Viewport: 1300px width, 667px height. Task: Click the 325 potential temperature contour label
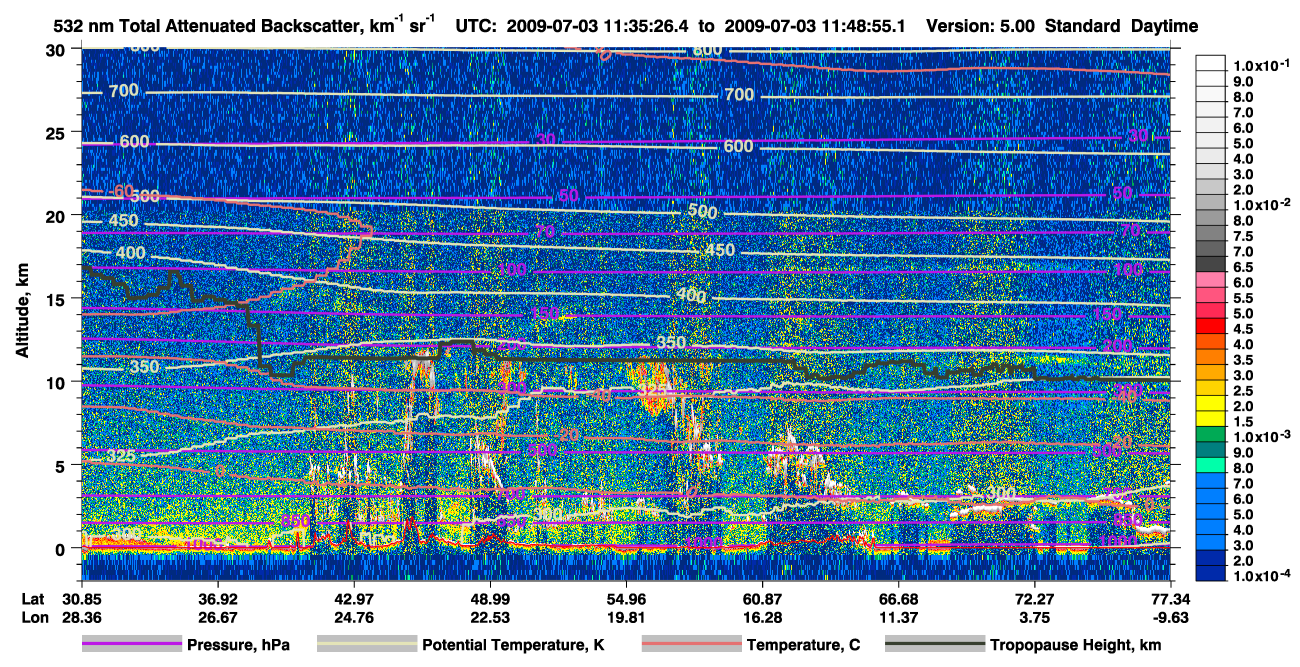click(120, 456)
